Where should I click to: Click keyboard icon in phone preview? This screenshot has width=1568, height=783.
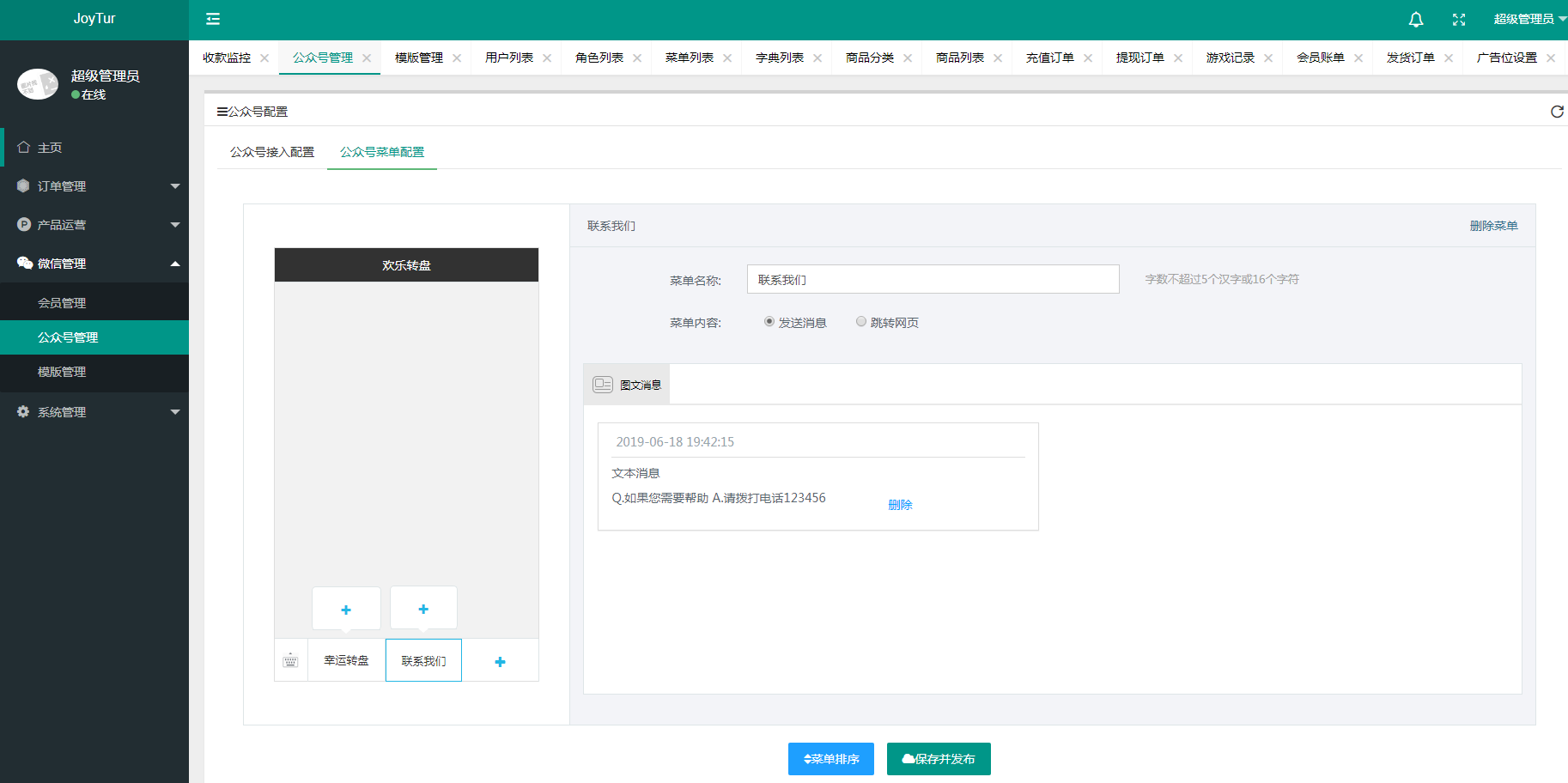coord(290,660)
